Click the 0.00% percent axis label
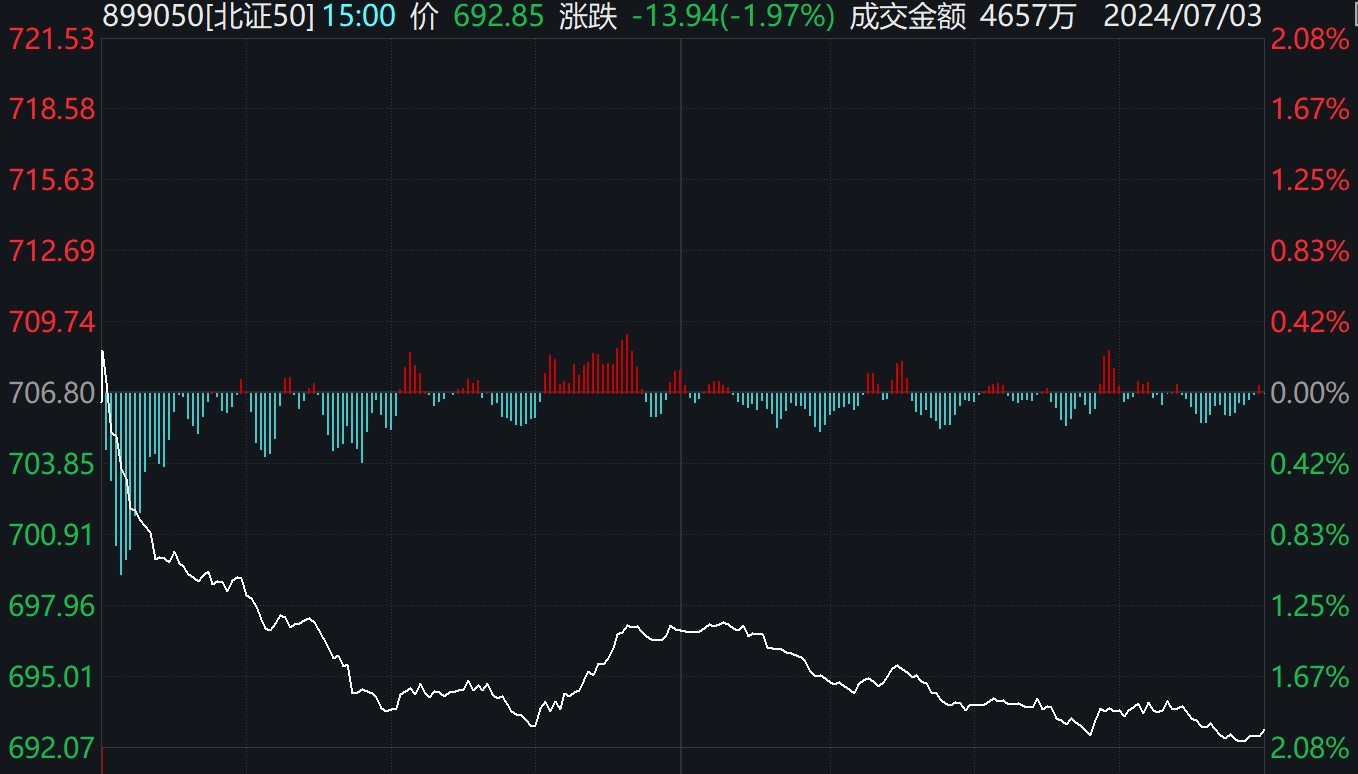1358x774 pixels. click(1310, 392)
